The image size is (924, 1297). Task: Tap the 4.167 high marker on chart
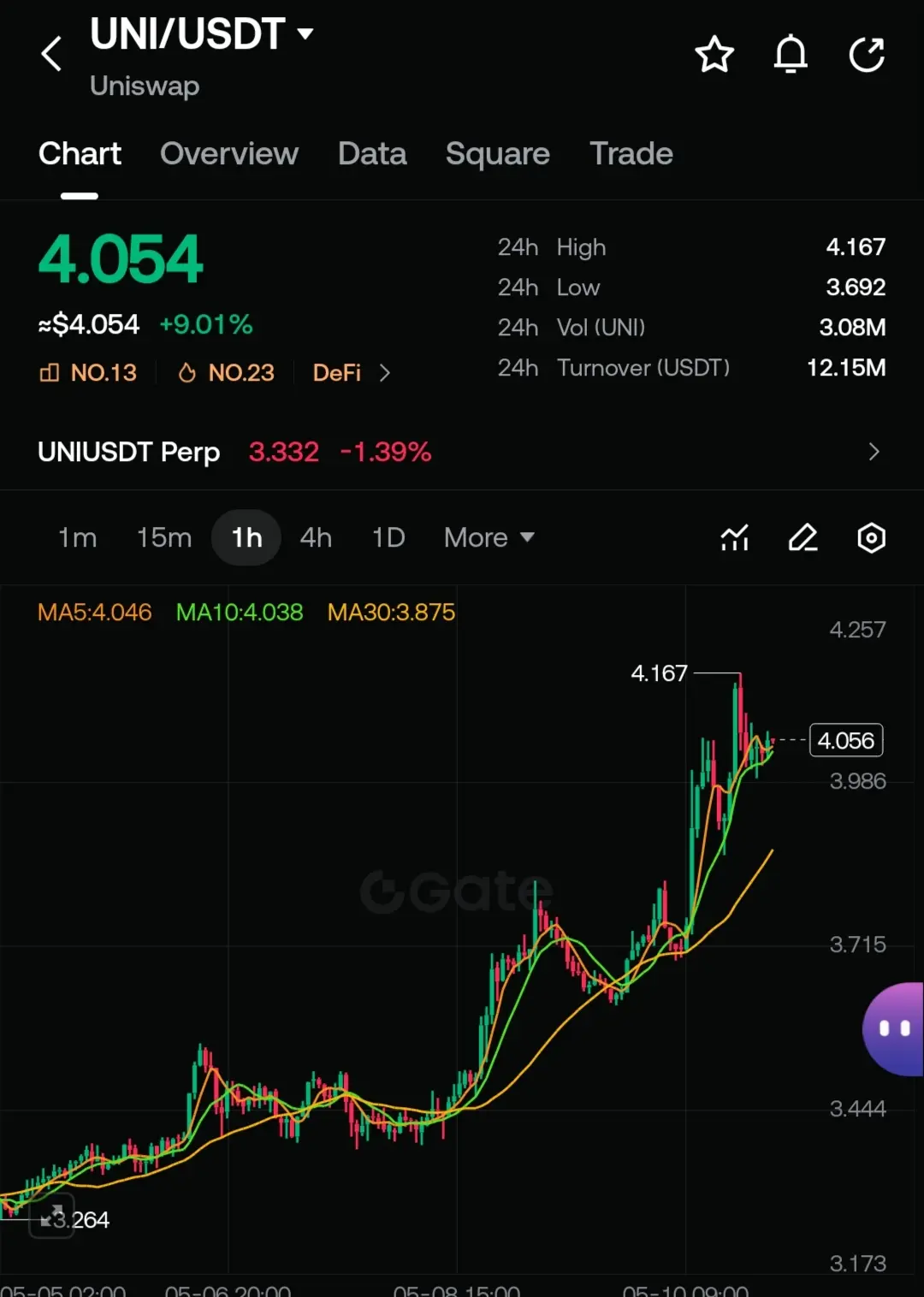coord(659,673)
